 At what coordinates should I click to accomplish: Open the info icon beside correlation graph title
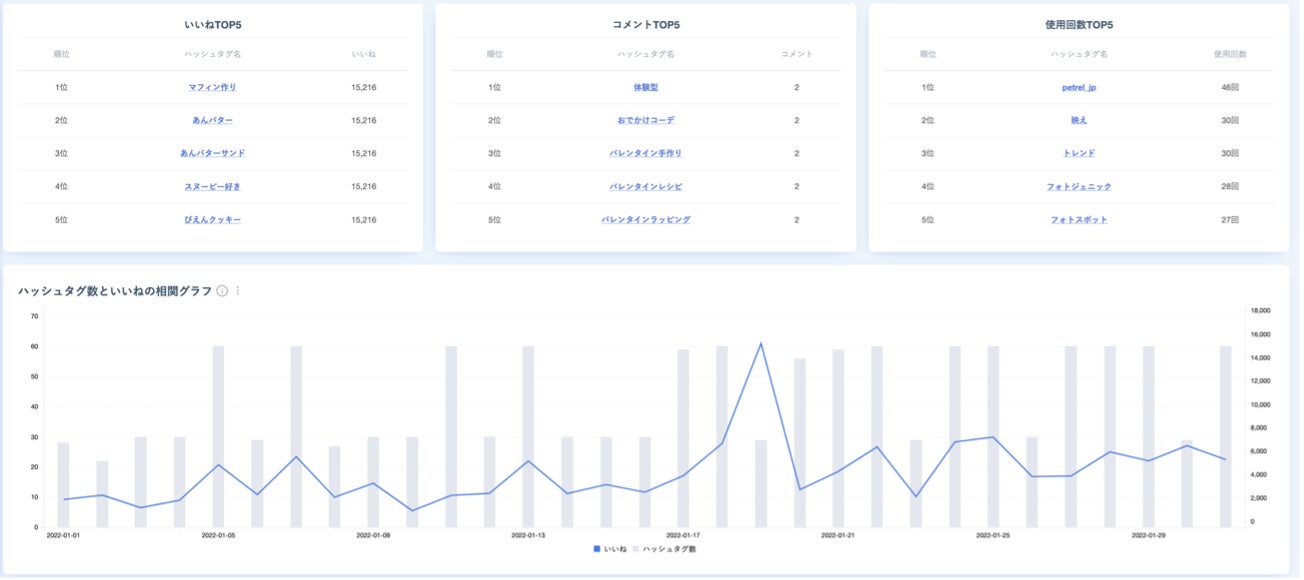[x=222, y=291]
